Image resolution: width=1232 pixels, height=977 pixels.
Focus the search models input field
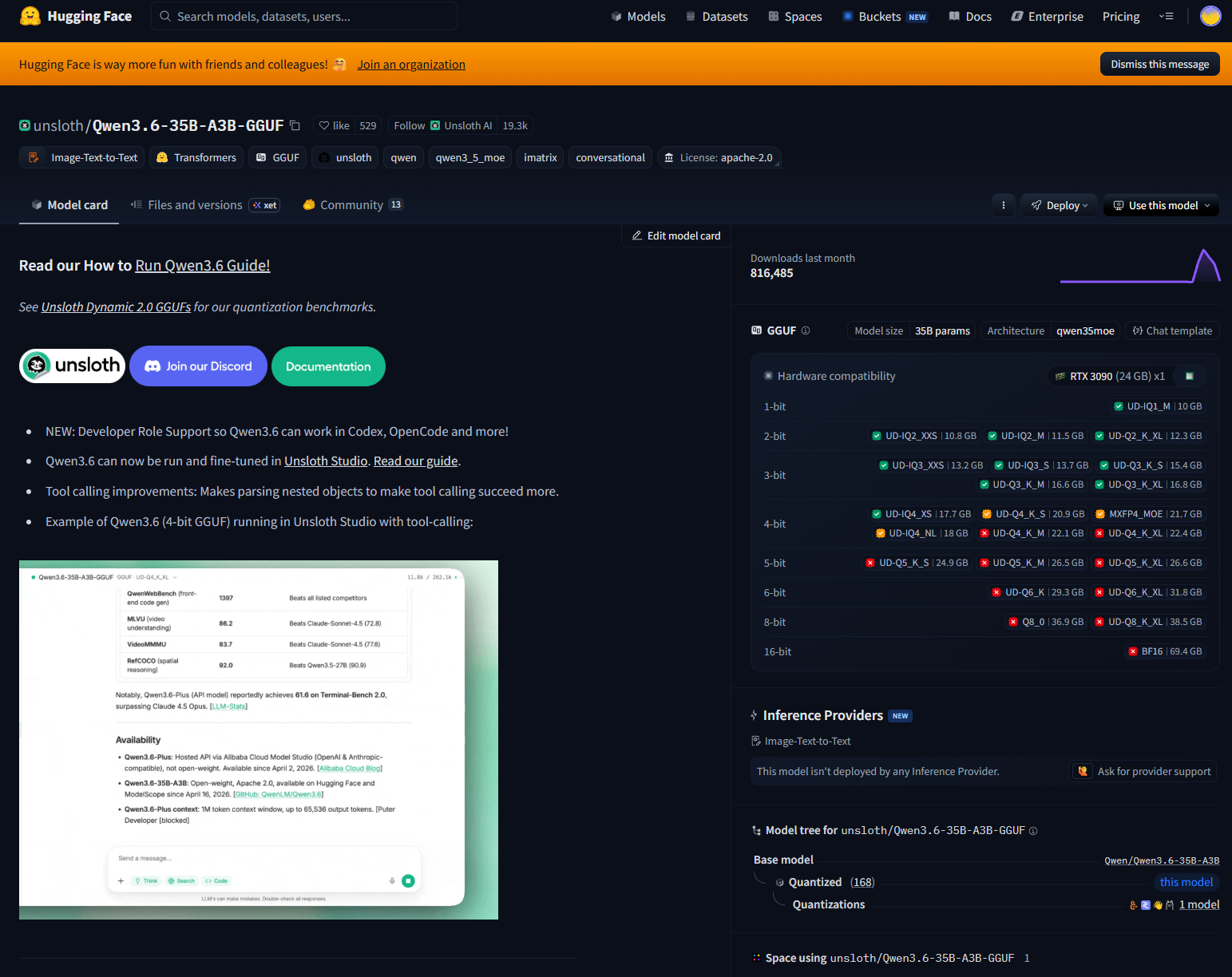click(304, 16)
